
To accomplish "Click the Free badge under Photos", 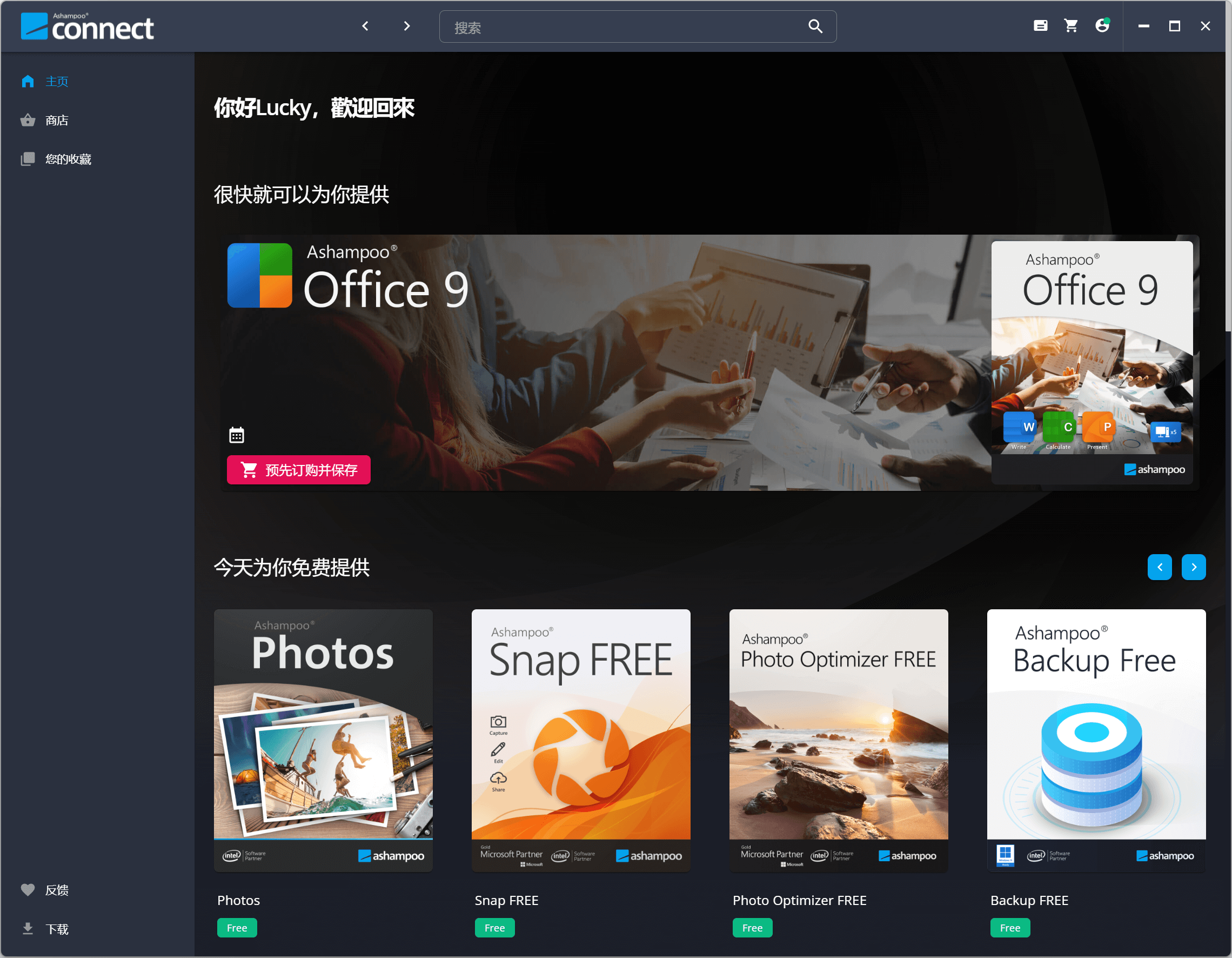I will (237, 928).
